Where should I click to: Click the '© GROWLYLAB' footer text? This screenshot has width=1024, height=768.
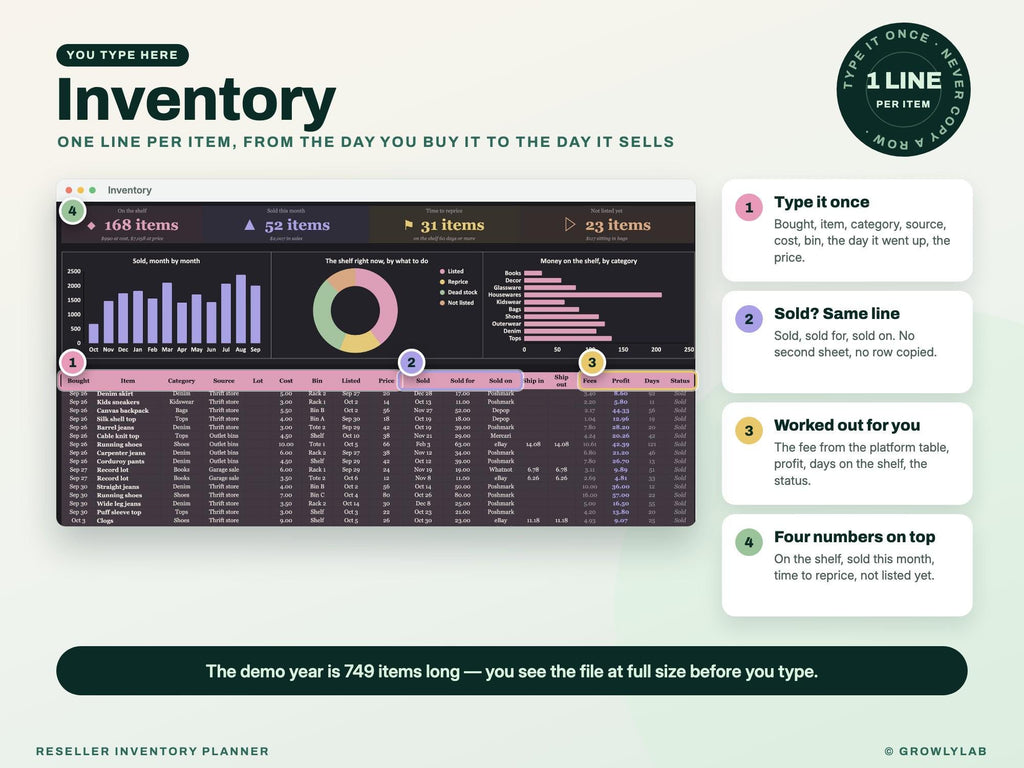[935, 751]
